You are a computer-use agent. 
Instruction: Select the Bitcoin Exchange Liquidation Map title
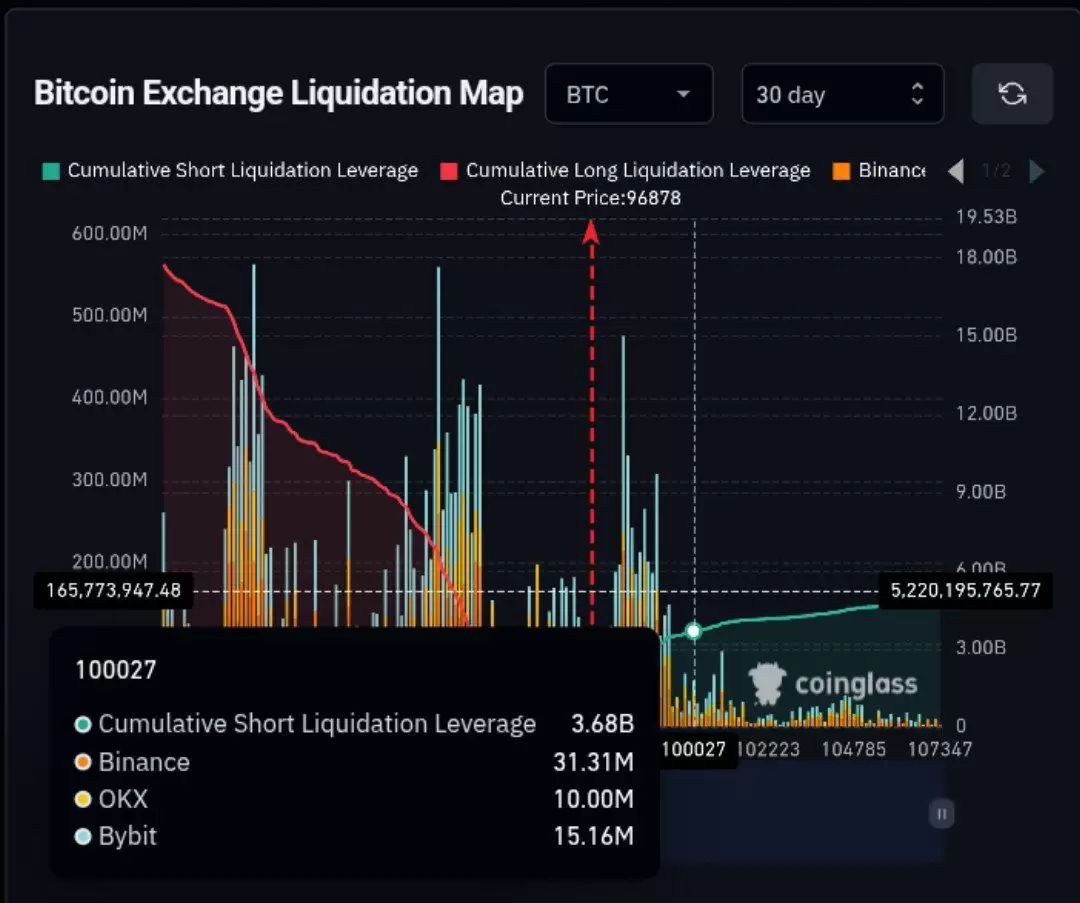tap(279, 93)
